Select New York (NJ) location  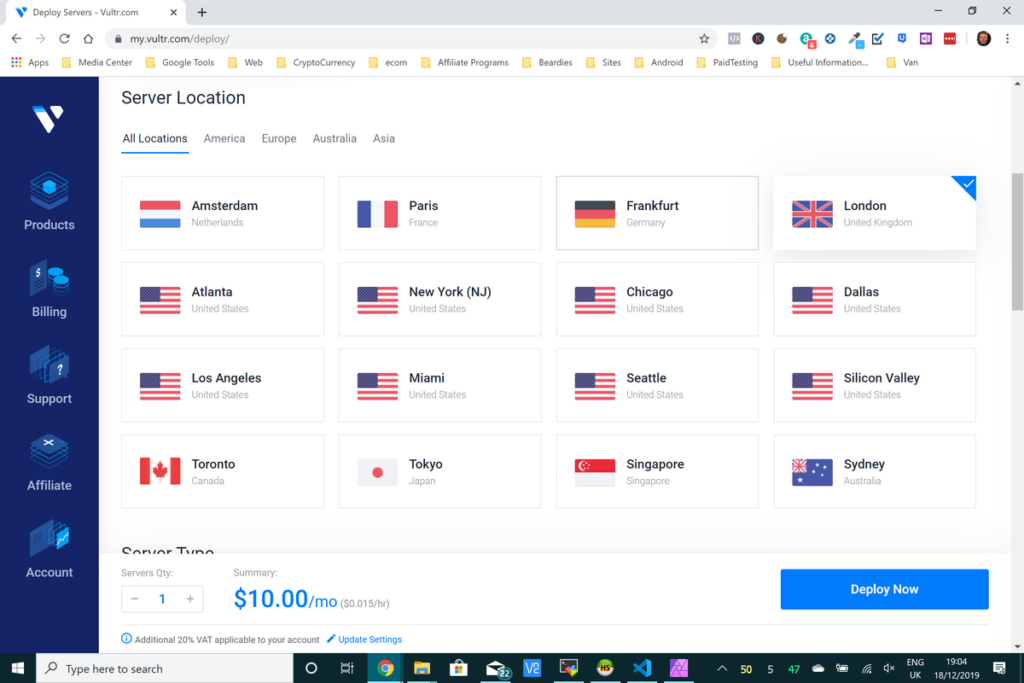tap(440, 299)
